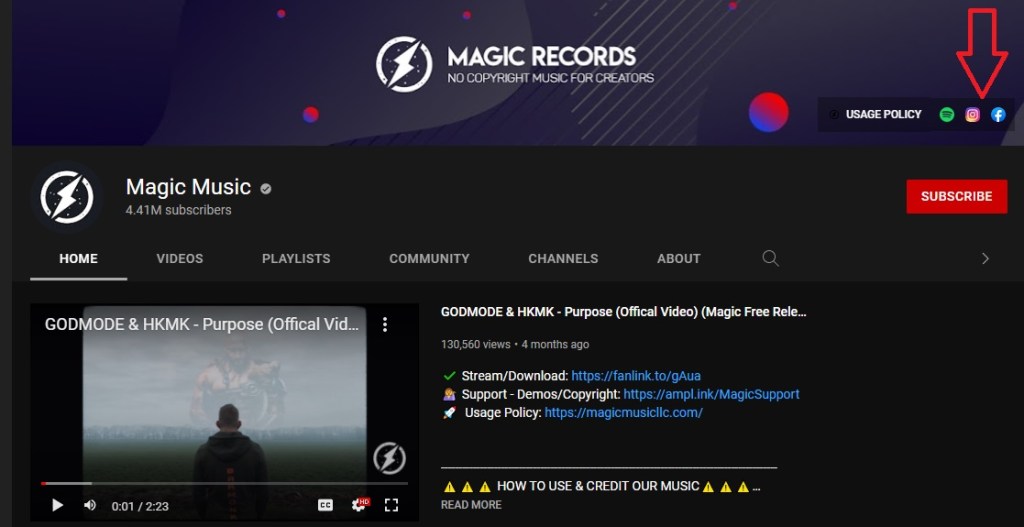Screen dimensions: 1024x527
Task: Switch to the Videos tab
Action: 180,258
